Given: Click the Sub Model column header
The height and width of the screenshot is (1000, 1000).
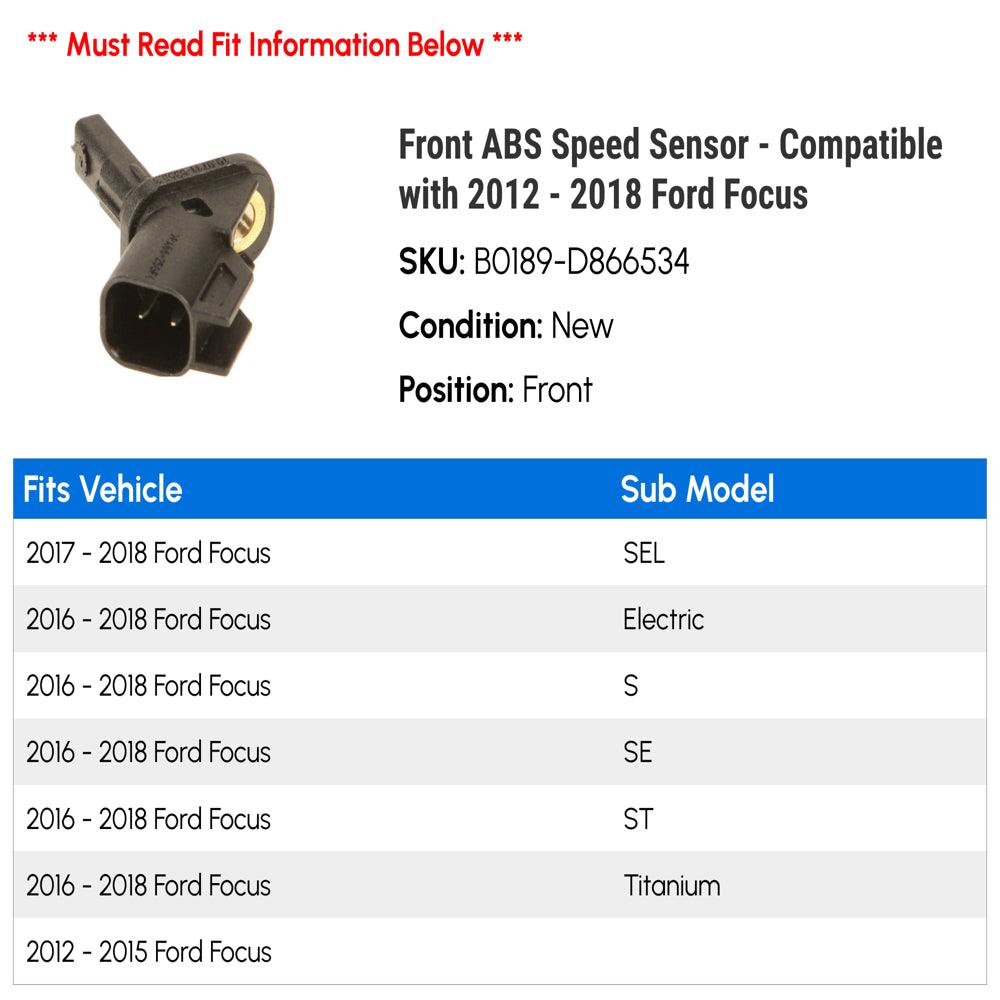Looking at the screenshot, I should click(x=697, y=490).
